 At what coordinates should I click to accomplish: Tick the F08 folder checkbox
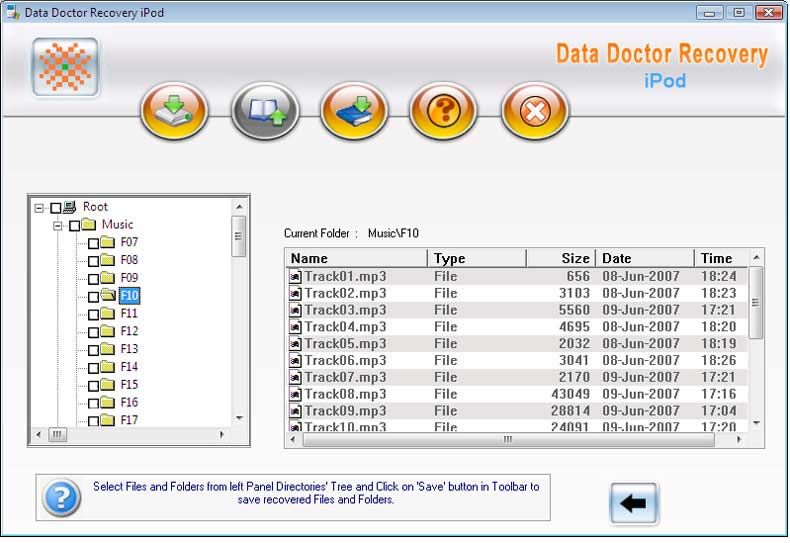pos(93,261)
